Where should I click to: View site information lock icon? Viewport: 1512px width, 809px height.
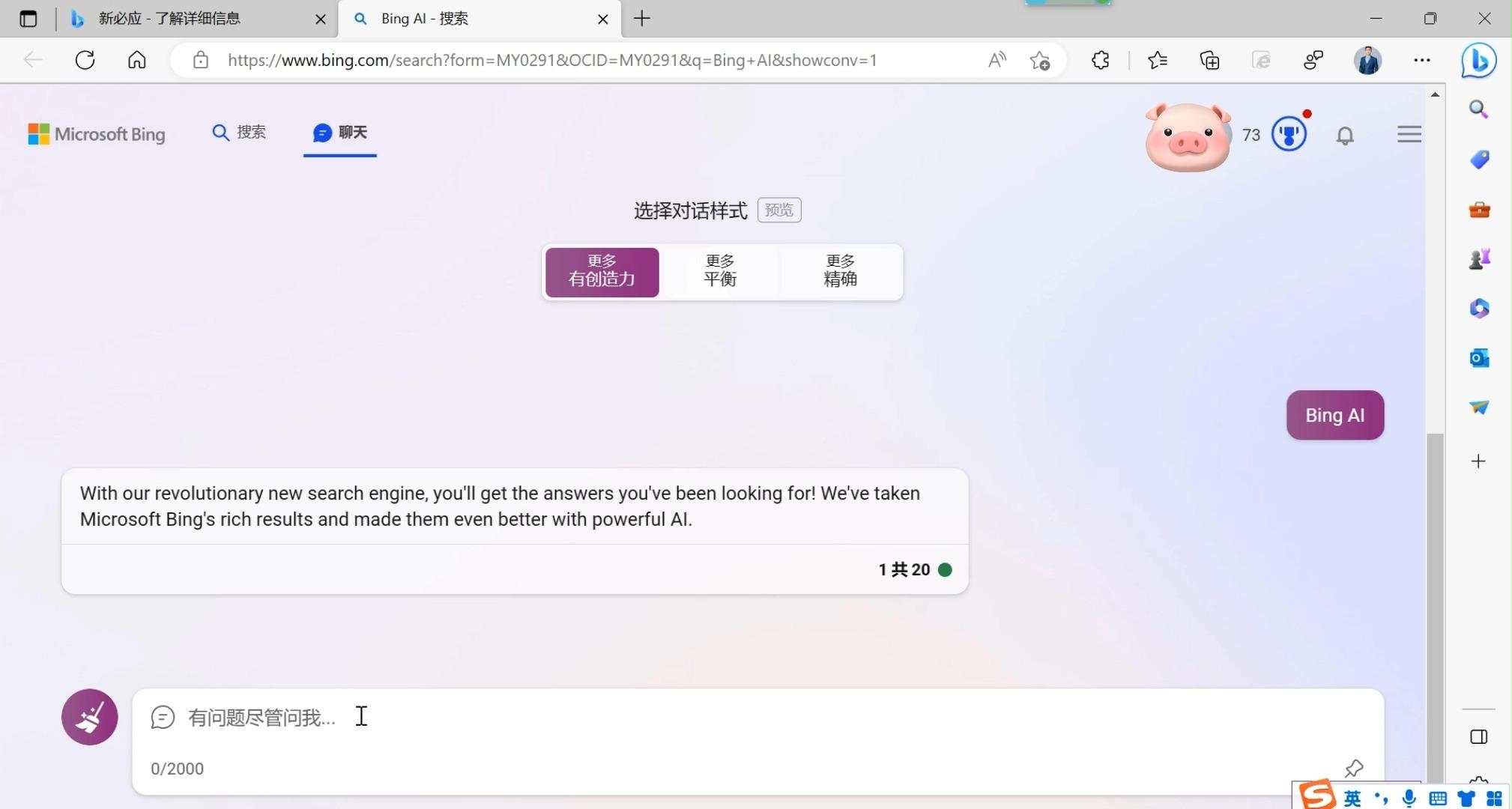pos(201,60)
